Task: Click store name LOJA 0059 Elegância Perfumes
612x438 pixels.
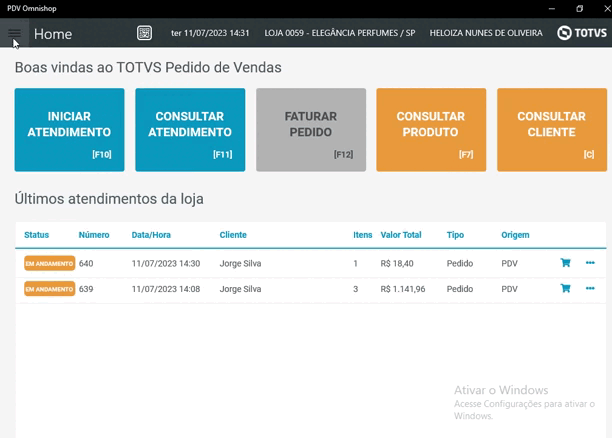Action: tap(340, 33)
